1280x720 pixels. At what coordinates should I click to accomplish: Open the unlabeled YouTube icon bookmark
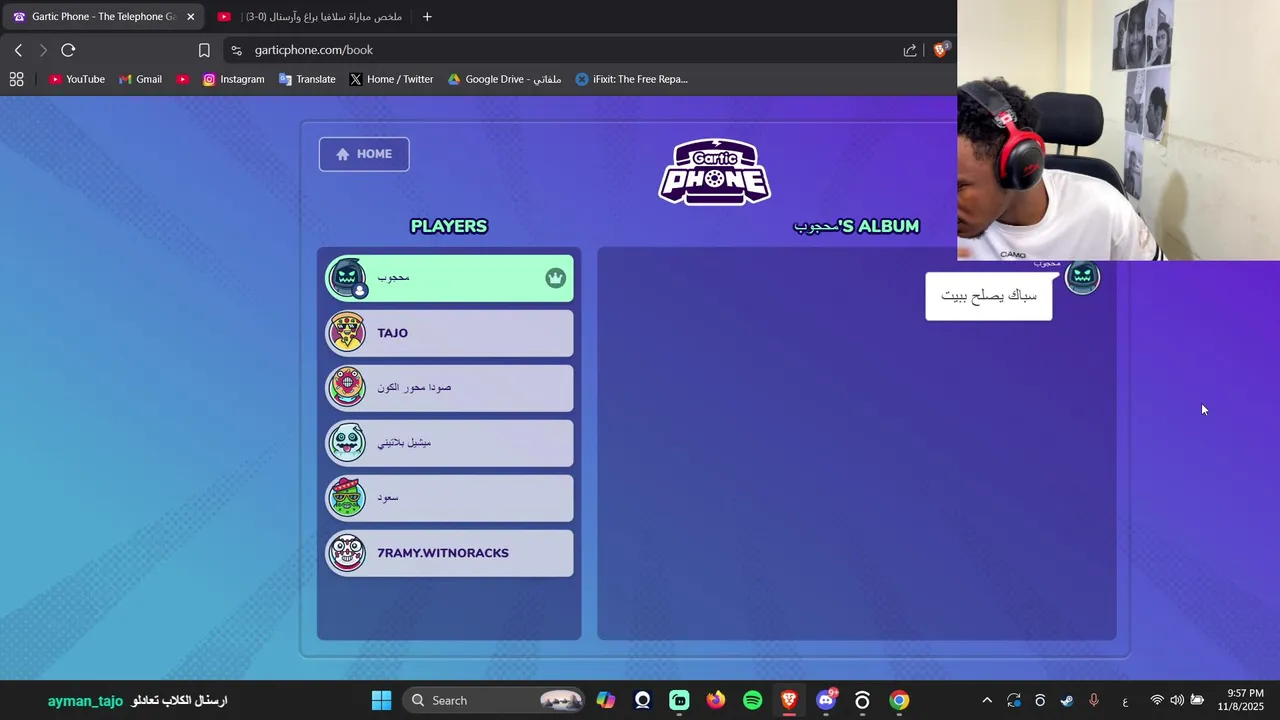[x=183, y=79]
